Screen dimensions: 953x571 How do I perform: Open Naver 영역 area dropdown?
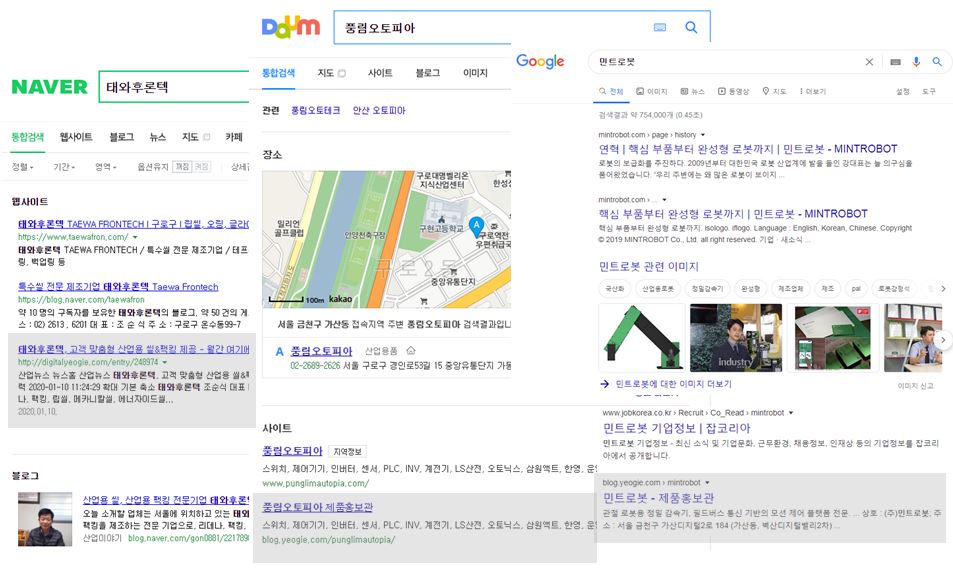click(105, 167)
